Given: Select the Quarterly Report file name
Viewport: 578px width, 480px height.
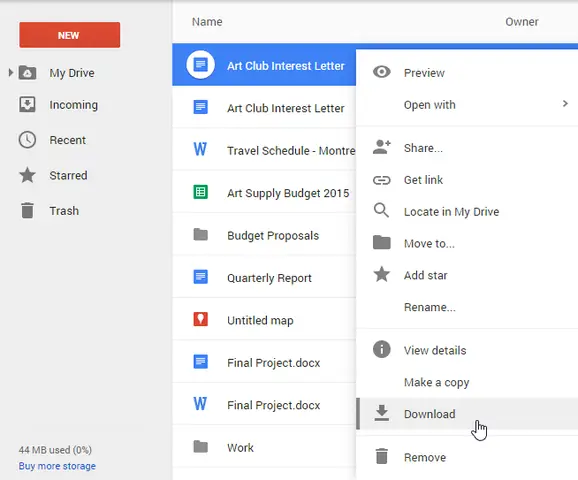Looking at the screenshot, I should 269,278.
